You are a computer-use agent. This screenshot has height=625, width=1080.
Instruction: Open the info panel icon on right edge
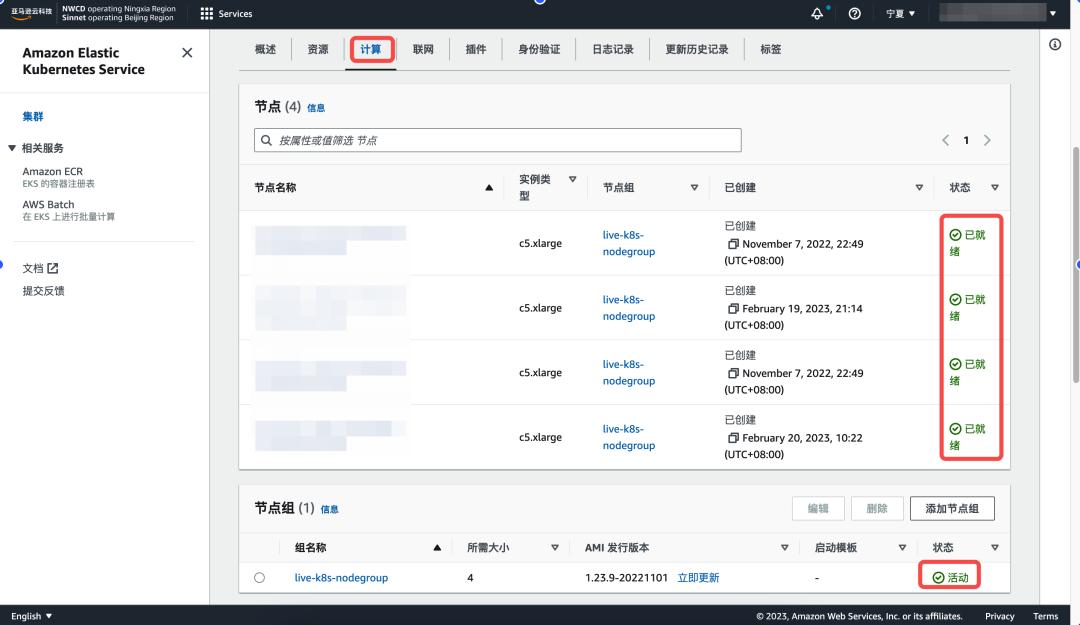click(x=1054, y=44)
